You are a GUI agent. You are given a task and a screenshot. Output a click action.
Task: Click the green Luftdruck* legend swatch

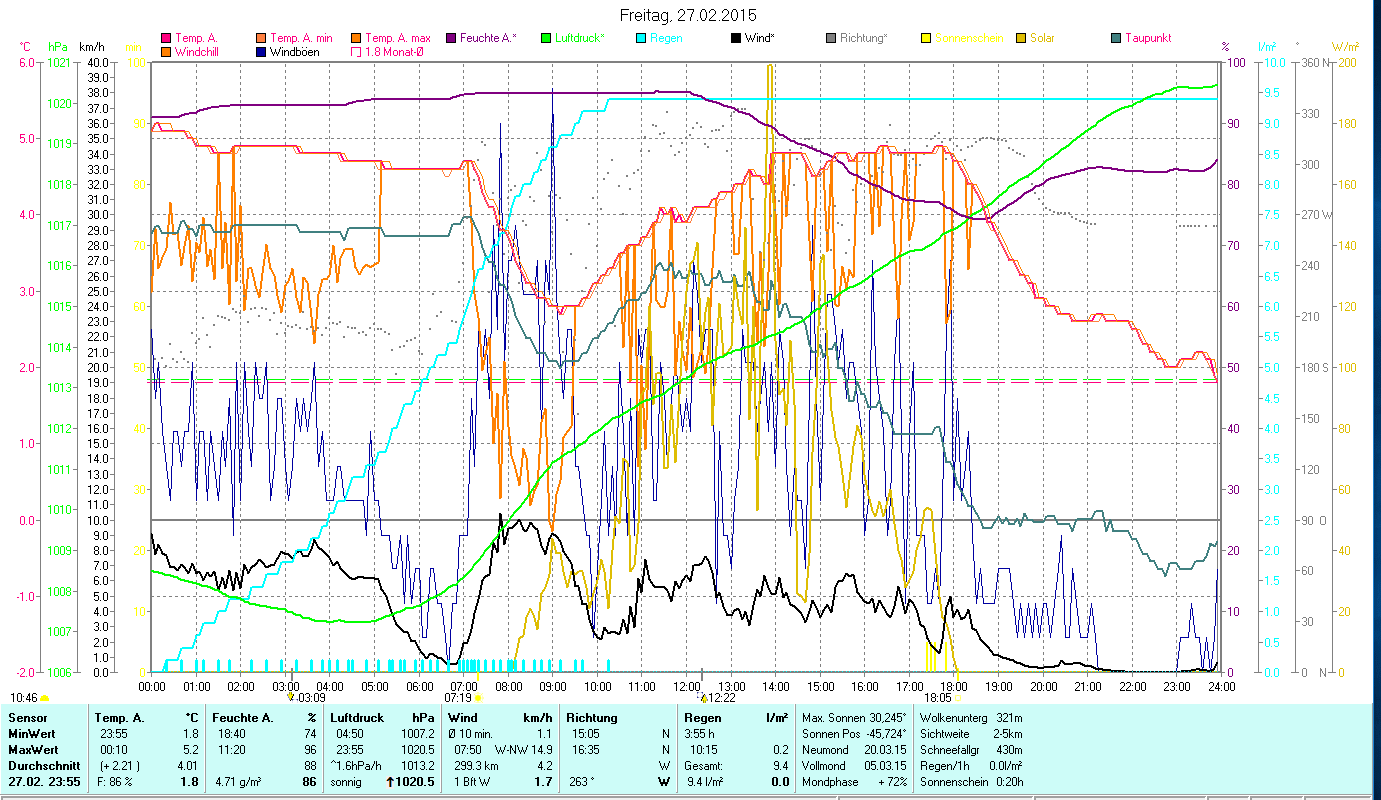tap(546, 39)
